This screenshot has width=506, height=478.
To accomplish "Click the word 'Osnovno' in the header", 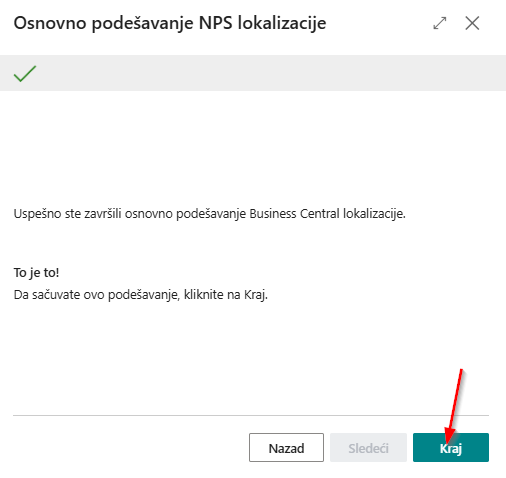I will 50,23.
